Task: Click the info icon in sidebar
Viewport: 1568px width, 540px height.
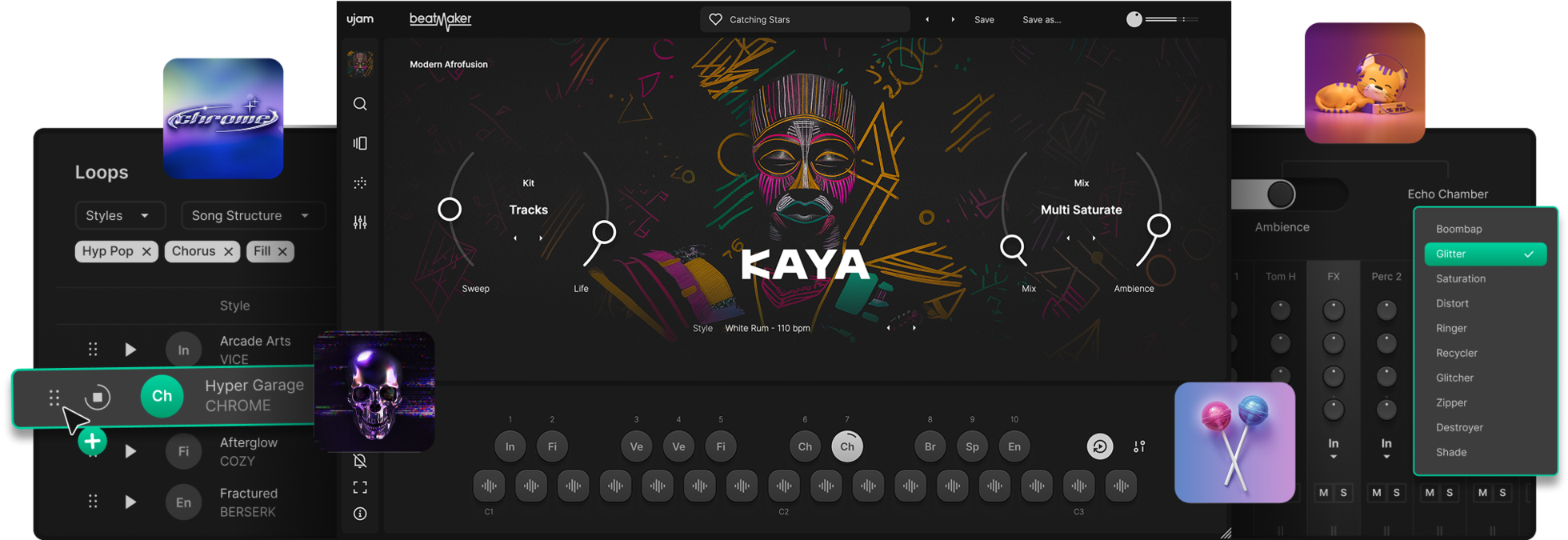Action: [x=360, y=514]
